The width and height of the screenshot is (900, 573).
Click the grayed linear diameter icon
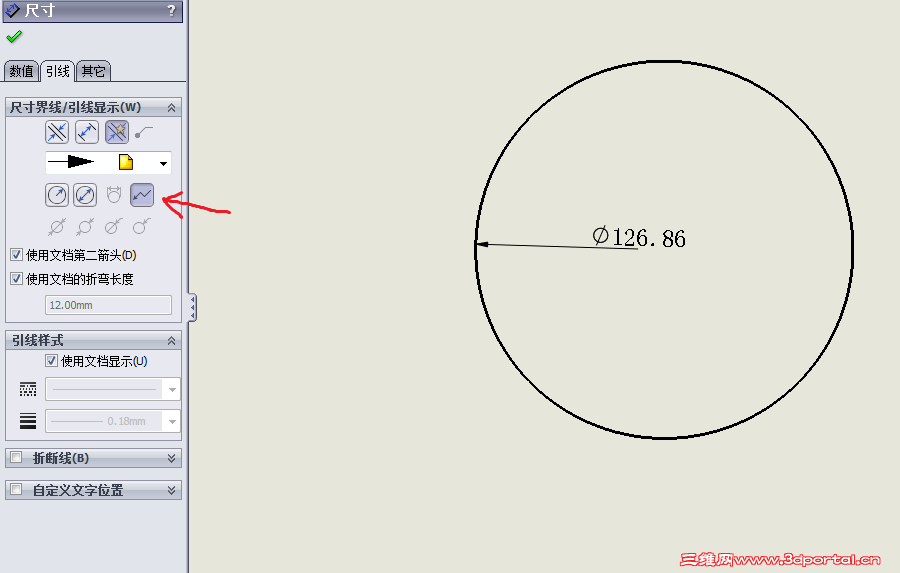tap(114, 195)
